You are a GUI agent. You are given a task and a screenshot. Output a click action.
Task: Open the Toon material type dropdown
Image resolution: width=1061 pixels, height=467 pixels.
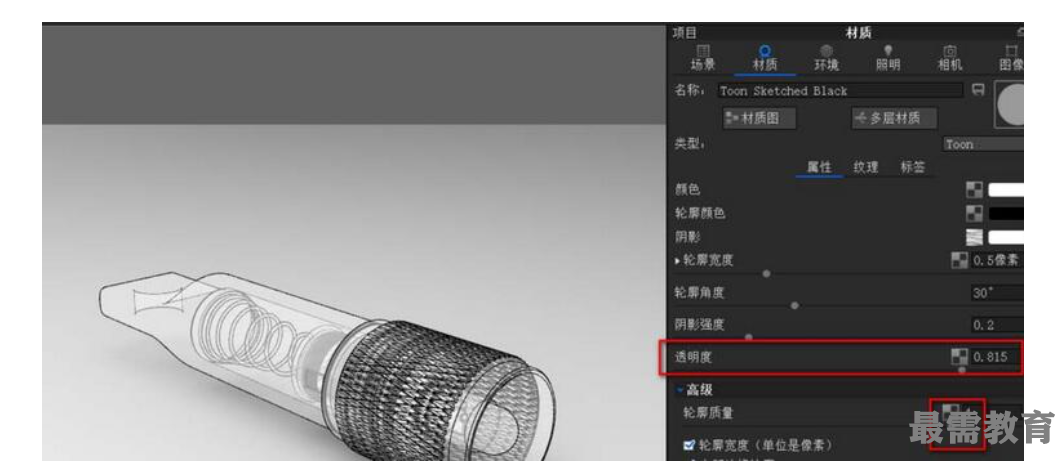pos(983,144)
